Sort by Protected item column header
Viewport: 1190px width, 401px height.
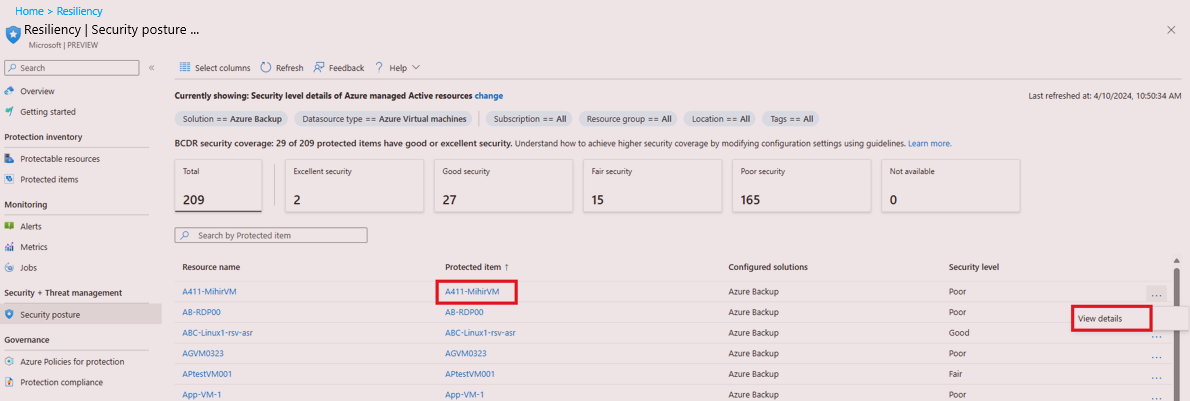point(477,267)
